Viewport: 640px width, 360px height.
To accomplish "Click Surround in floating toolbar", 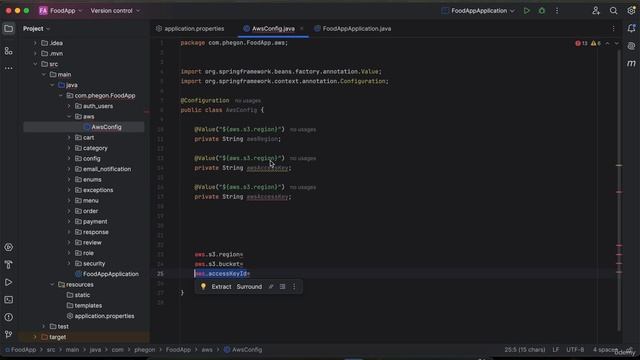I will point(249,287).
